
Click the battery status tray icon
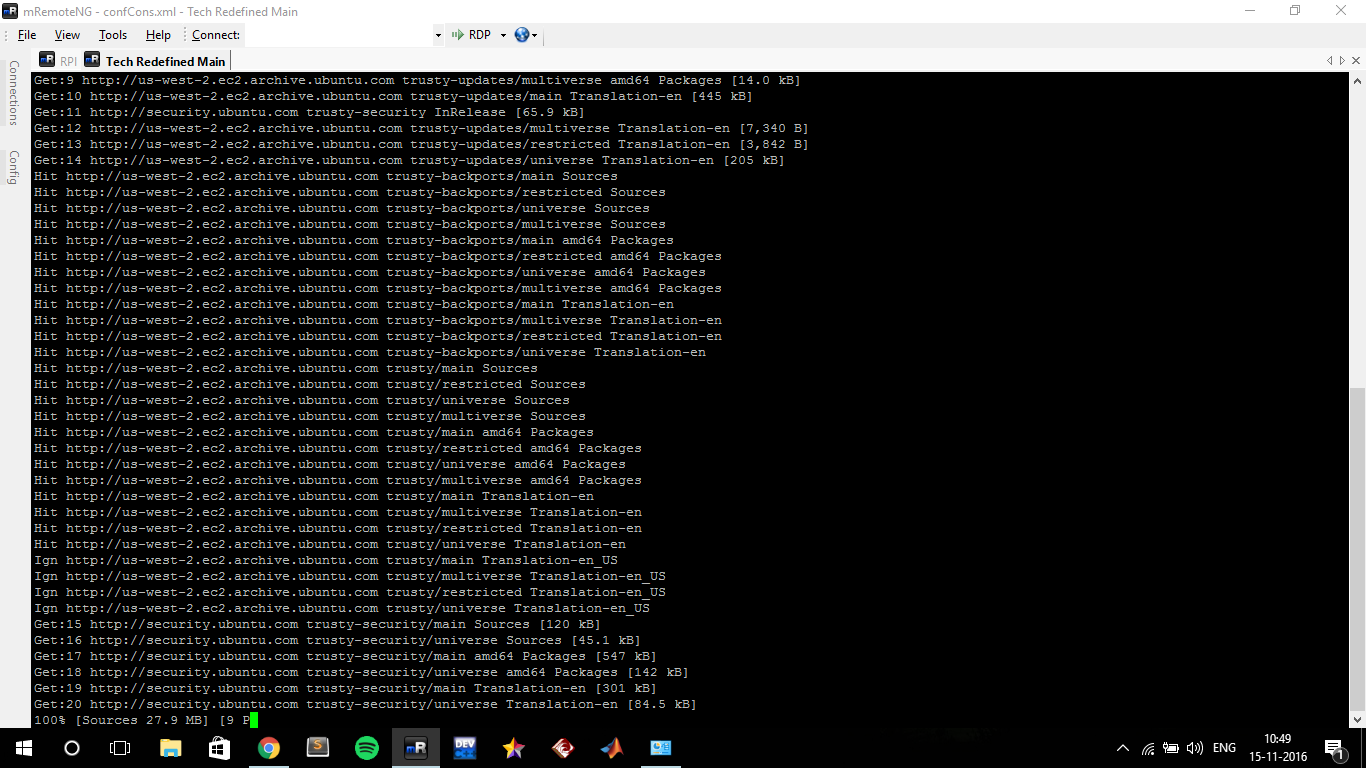[x=1171, y=748]
